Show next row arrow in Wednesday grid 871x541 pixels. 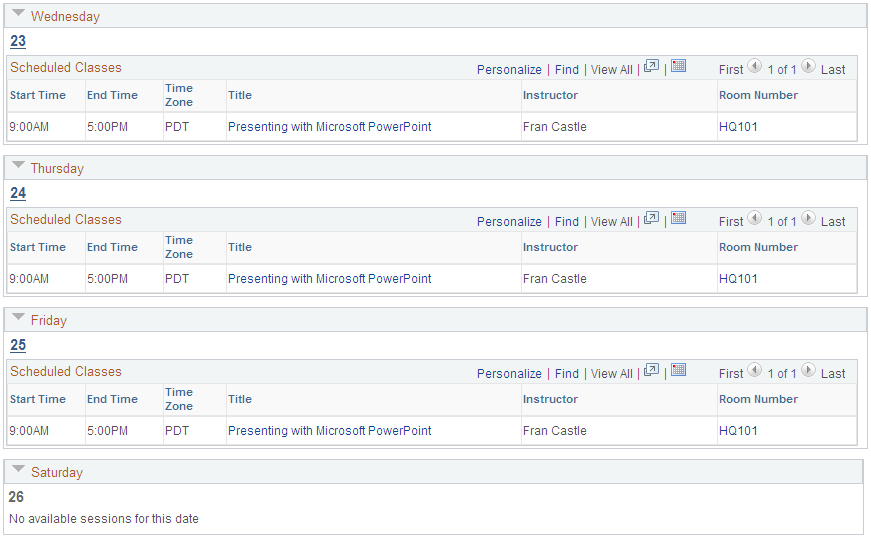point(808,66)
